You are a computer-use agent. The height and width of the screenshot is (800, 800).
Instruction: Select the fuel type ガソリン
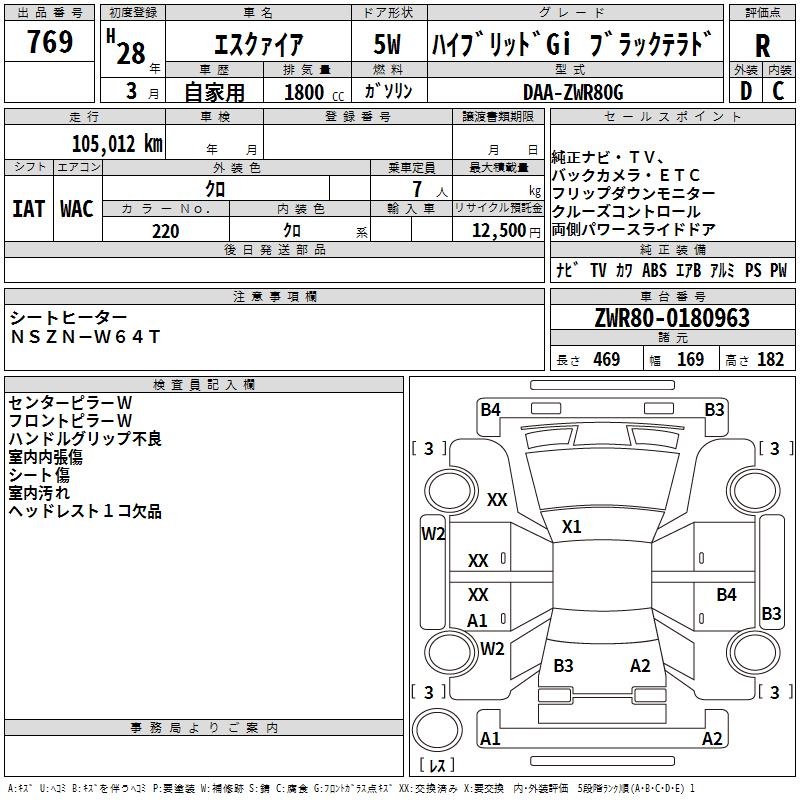(388, 91)
